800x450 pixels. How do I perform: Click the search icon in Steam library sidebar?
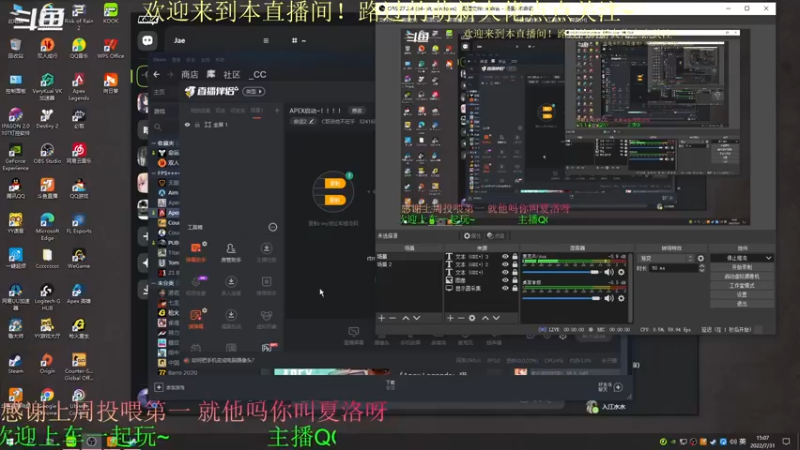158,127
